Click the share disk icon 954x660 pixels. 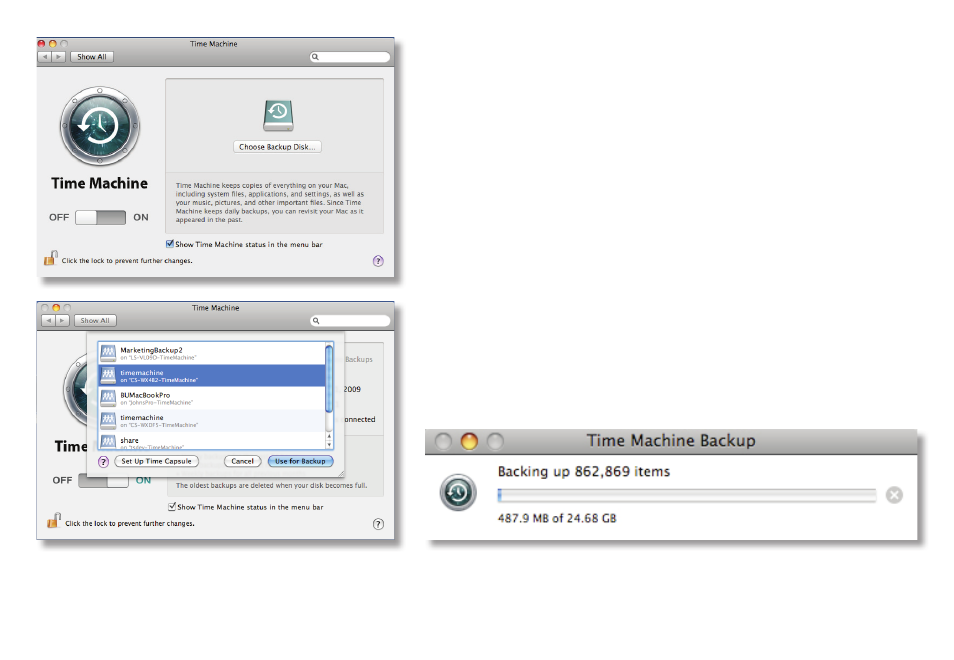(108, 442)
